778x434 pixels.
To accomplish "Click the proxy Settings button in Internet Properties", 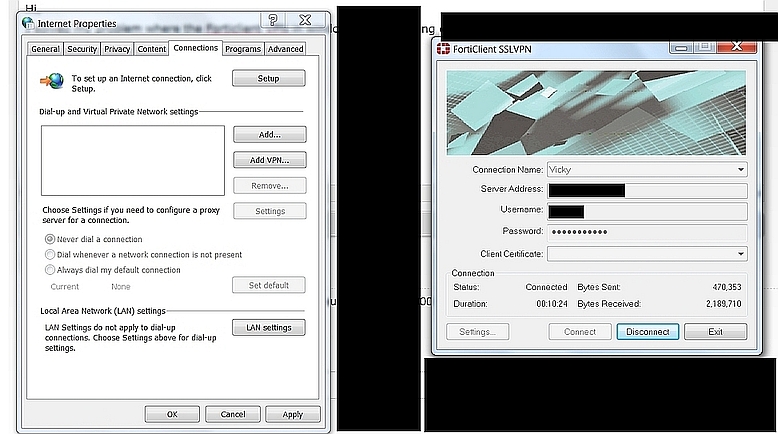I will (x=269, y=211).
